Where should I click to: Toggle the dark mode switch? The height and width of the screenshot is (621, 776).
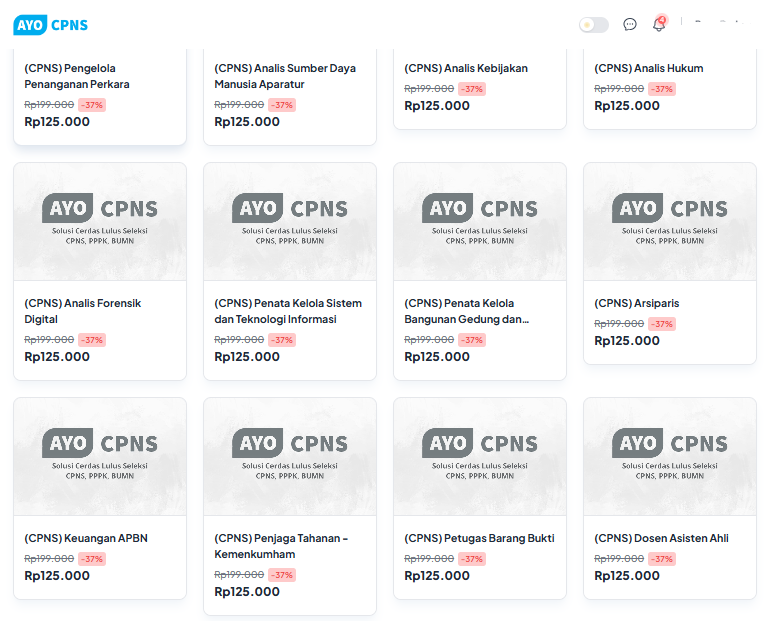coord(594,25)
